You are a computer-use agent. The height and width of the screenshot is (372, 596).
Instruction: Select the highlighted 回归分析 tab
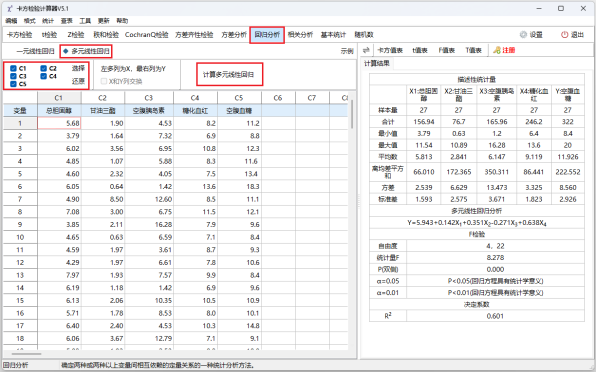(x=267, y=35)
